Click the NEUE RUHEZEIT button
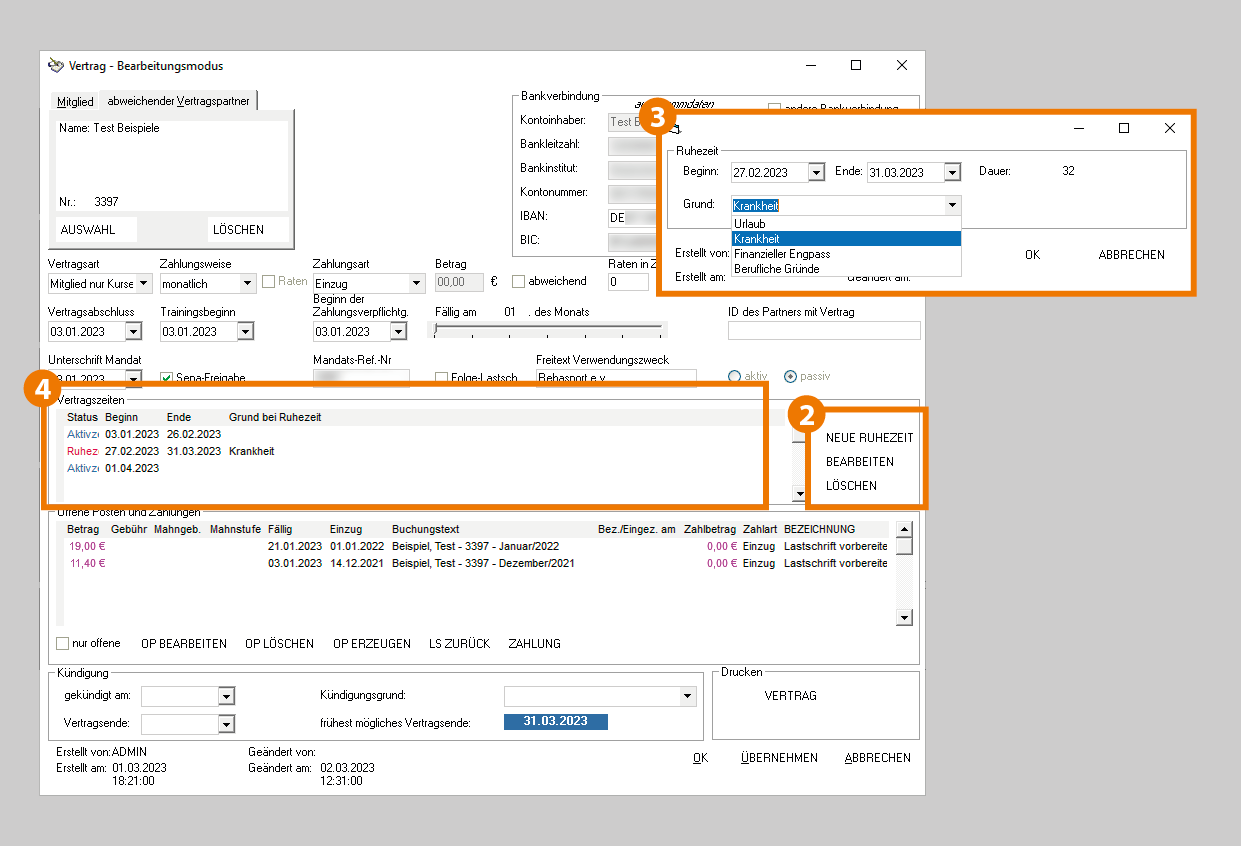The image size is (1241, 846). point(869,438)
